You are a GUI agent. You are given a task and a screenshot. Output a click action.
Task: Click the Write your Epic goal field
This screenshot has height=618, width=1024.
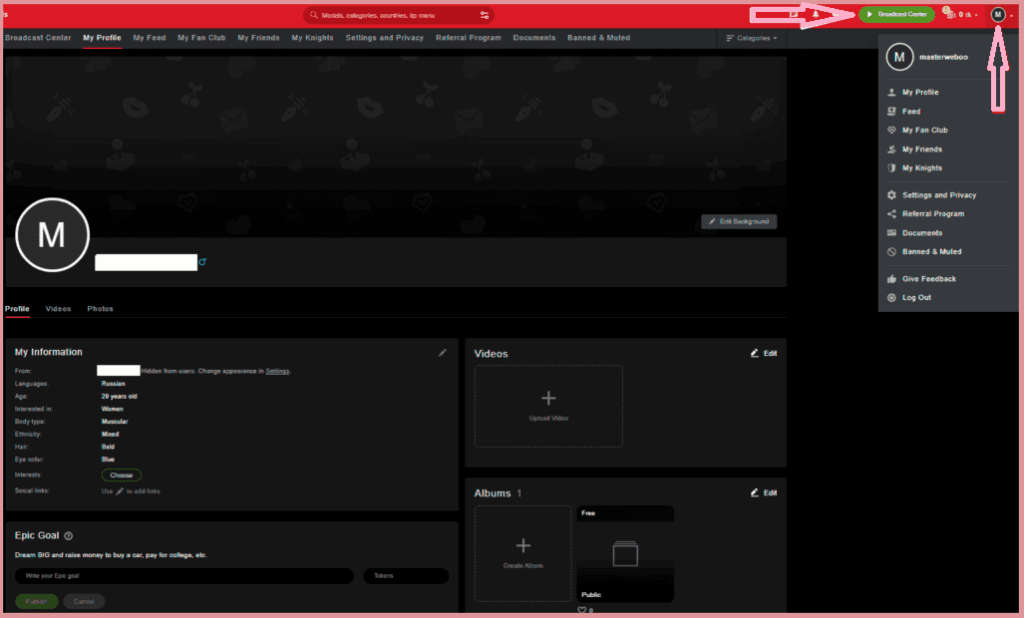(184, 576)
